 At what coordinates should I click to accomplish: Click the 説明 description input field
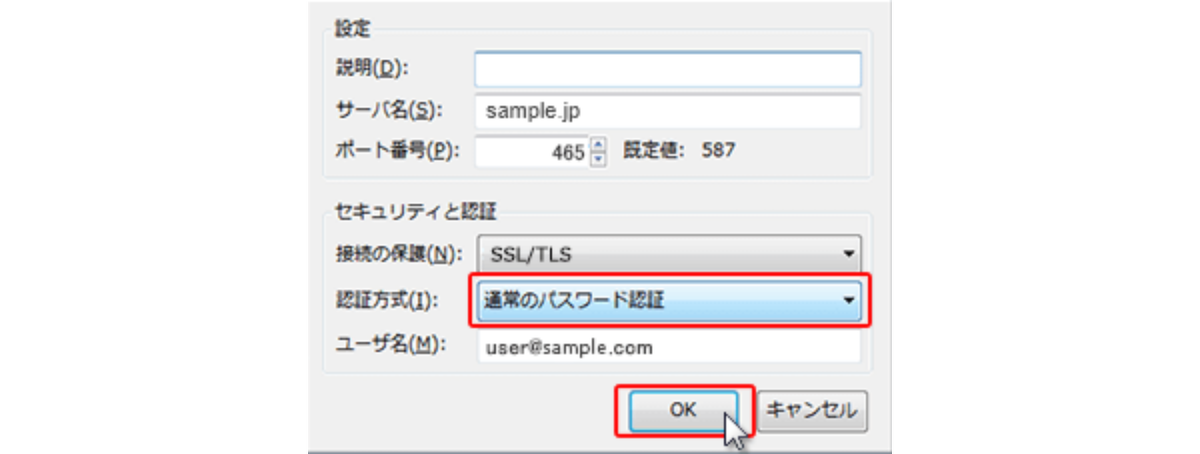pos(667,69)
